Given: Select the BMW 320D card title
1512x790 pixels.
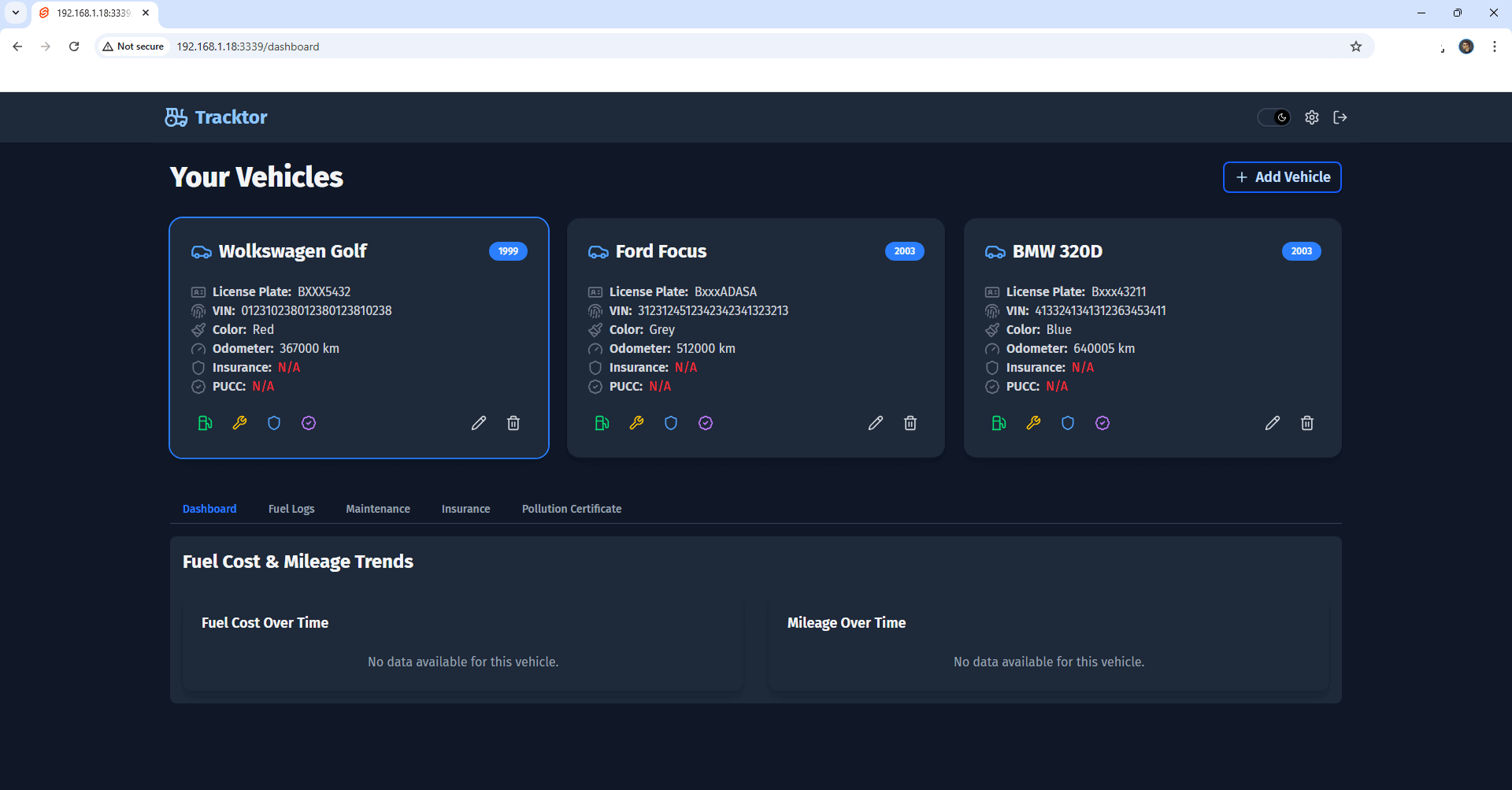Looking at the screenshot, I should click(x=1058, y=251).
